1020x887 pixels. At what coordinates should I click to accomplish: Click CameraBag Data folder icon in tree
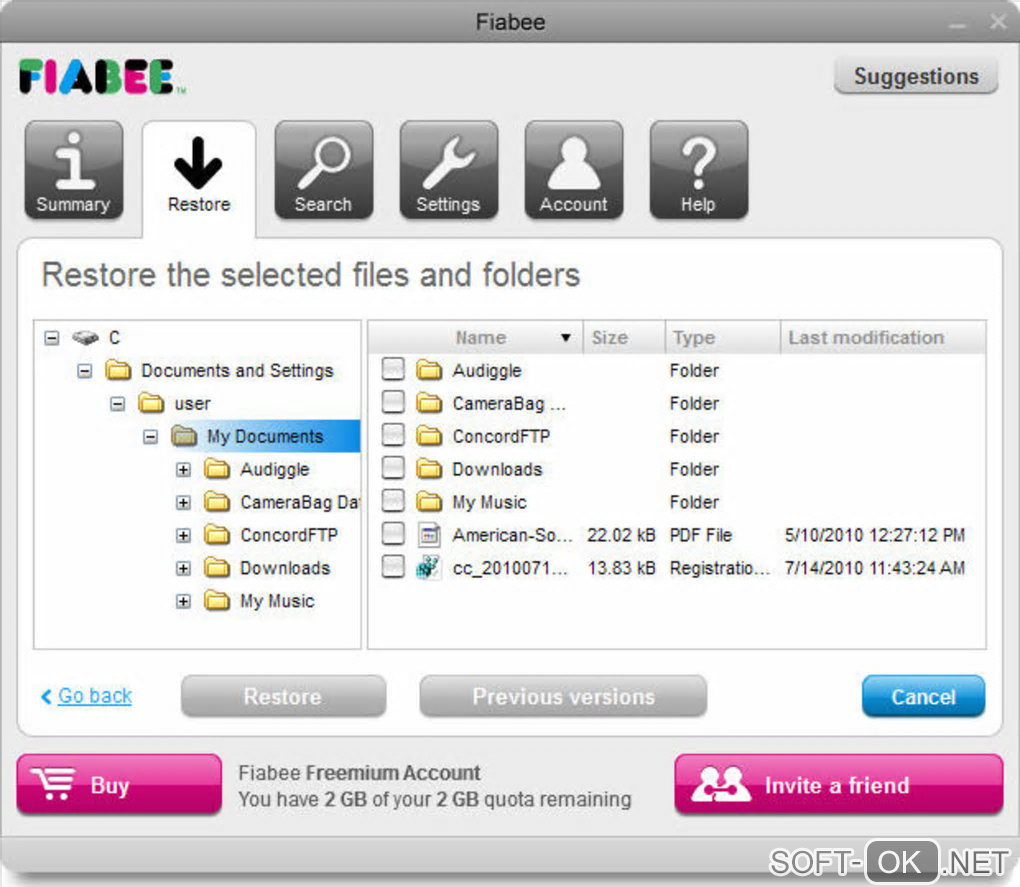(217, 501)
